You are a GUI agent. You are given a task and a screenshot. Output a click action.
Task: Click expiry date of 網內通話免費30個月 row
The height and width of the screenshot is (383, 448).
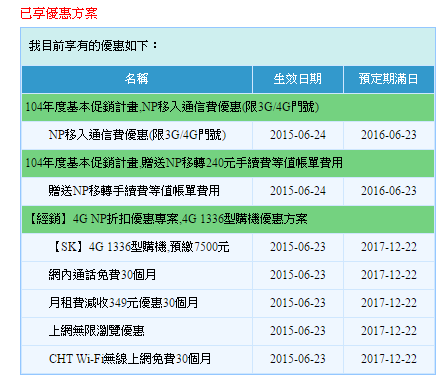[x=389, y=275]
